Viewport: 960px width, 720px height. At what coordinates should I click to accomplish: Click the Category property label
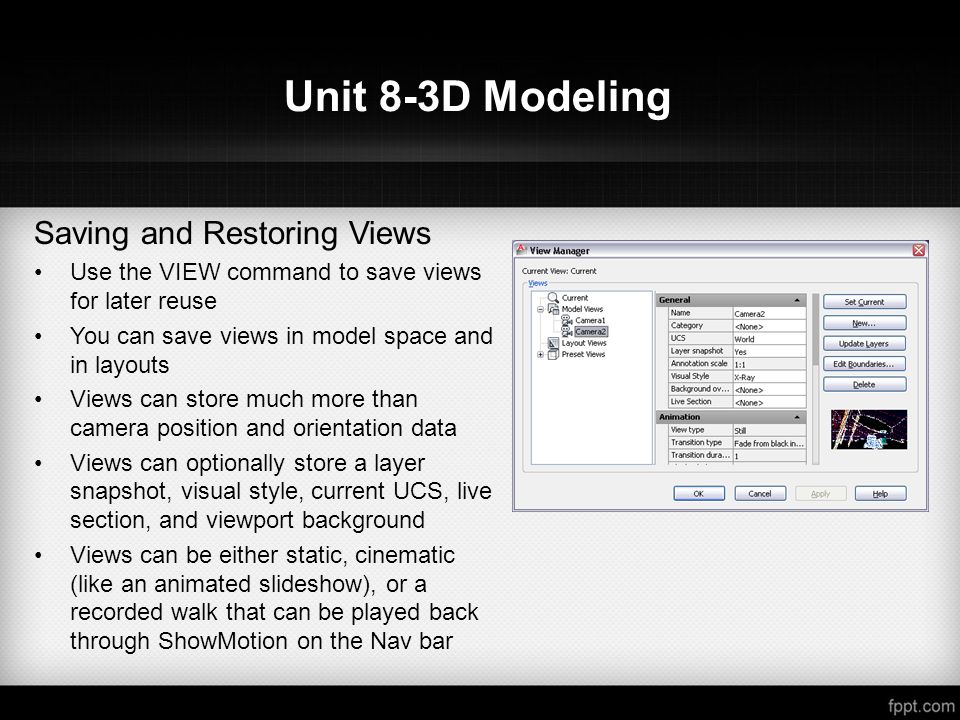[687, 326]
